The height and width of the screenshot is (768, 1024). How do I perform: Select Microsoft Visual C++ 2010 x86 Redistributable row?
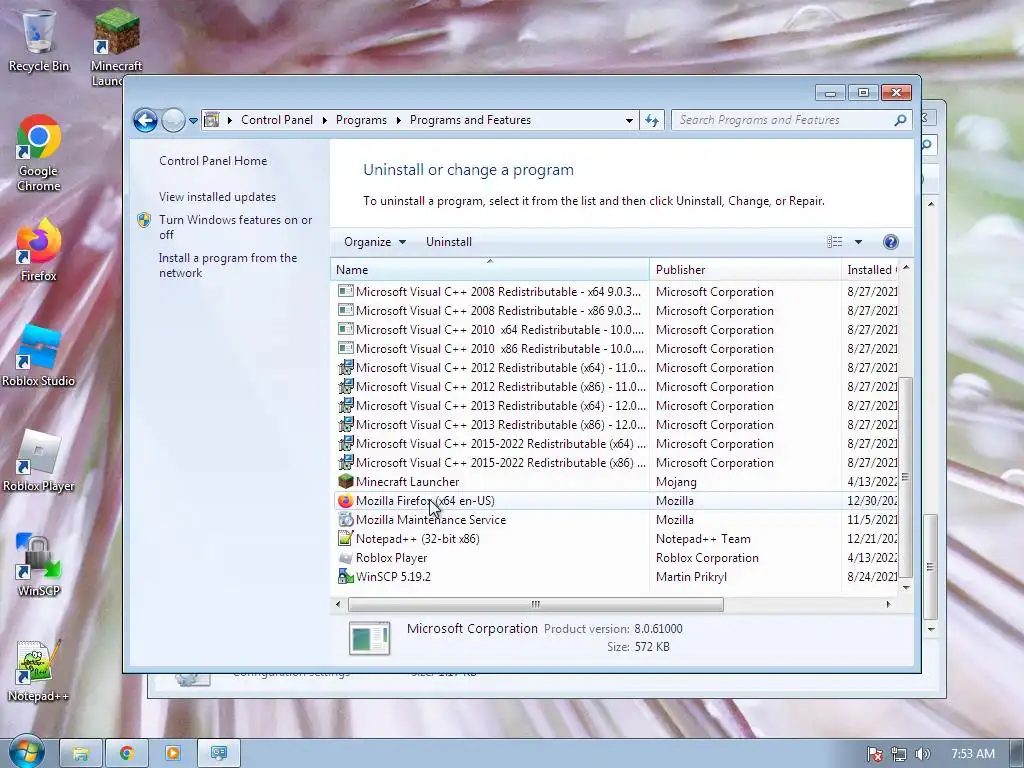click(617, 348)
